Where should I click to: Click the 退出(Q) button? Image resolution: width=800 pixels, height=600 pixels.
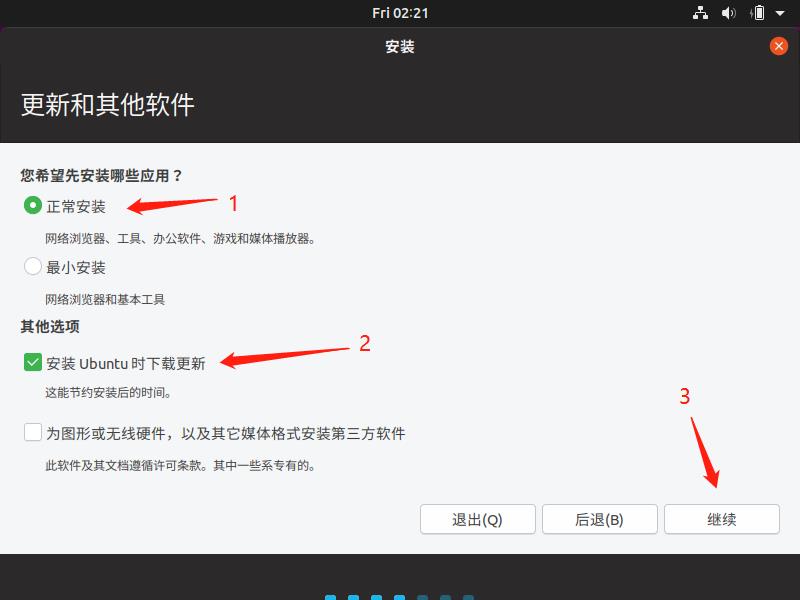point(478,519)
